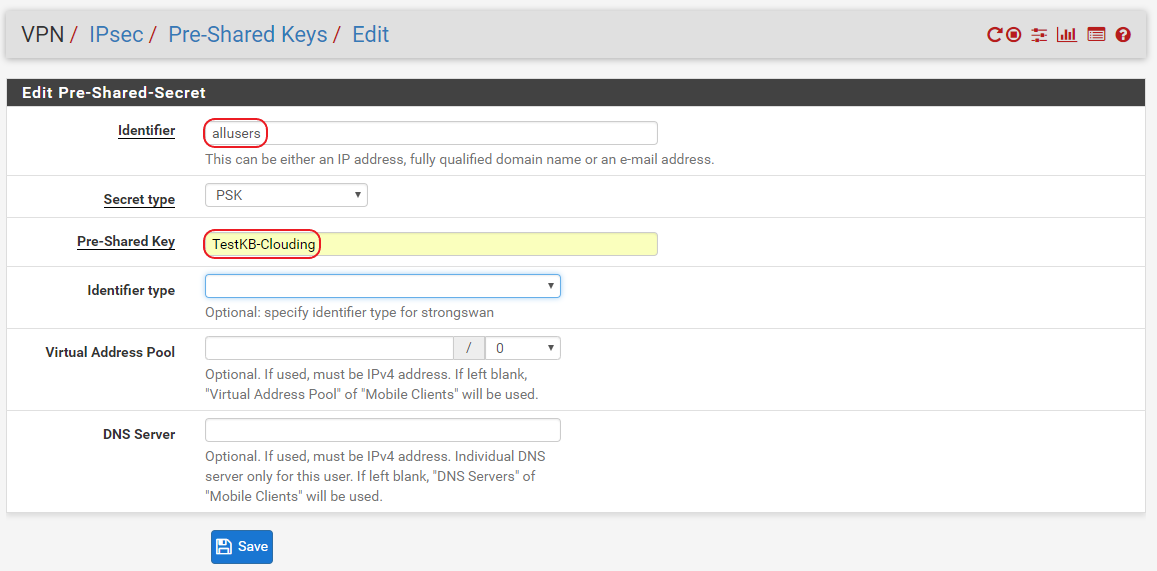Click the Edit Pre-Shared-Secret panel heading
This screenshot has height=571, width=1157.
[x=114, y=93]
